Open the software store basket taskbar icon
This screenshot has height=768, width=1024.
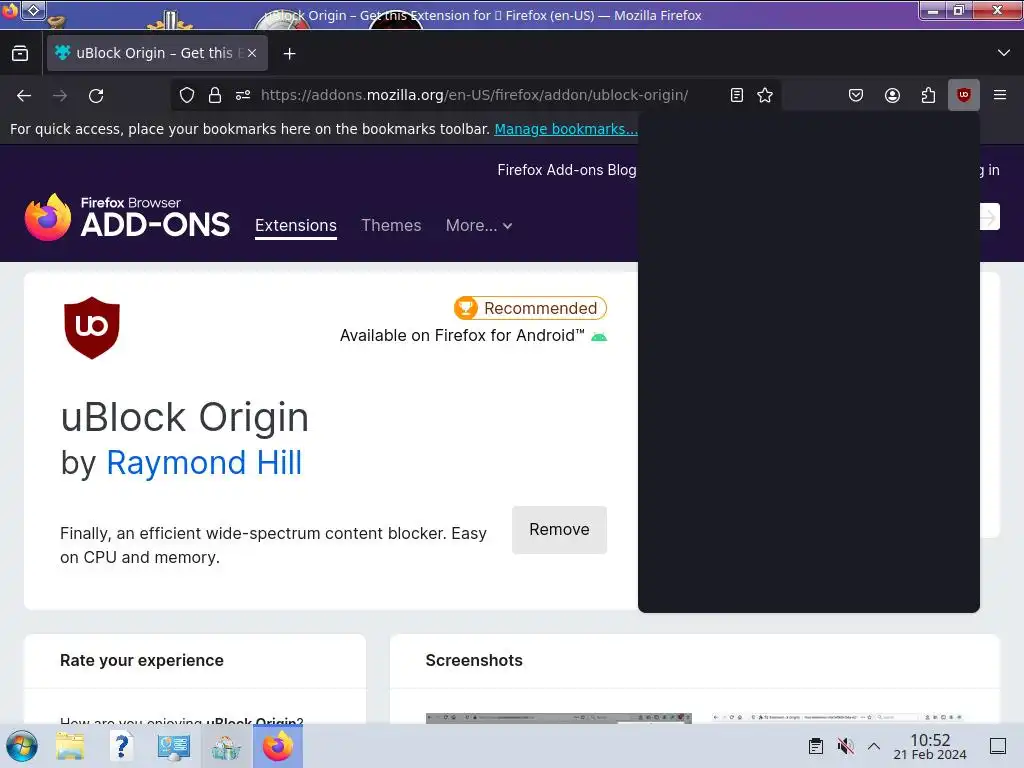[x=226, y=747]
